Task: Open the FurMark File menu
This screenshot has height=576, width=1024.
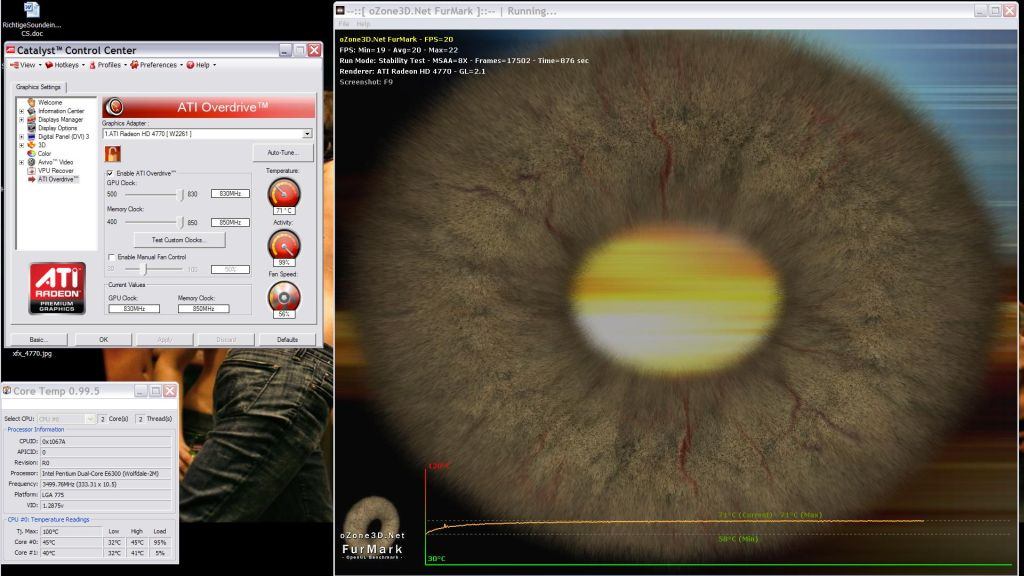Action: pos(344,24)
